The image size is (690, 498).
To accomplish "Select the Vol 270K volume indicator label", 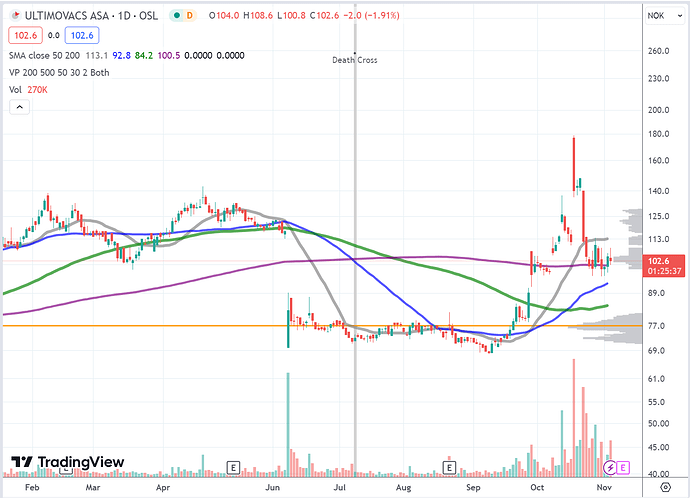I will tap(28, 90).
